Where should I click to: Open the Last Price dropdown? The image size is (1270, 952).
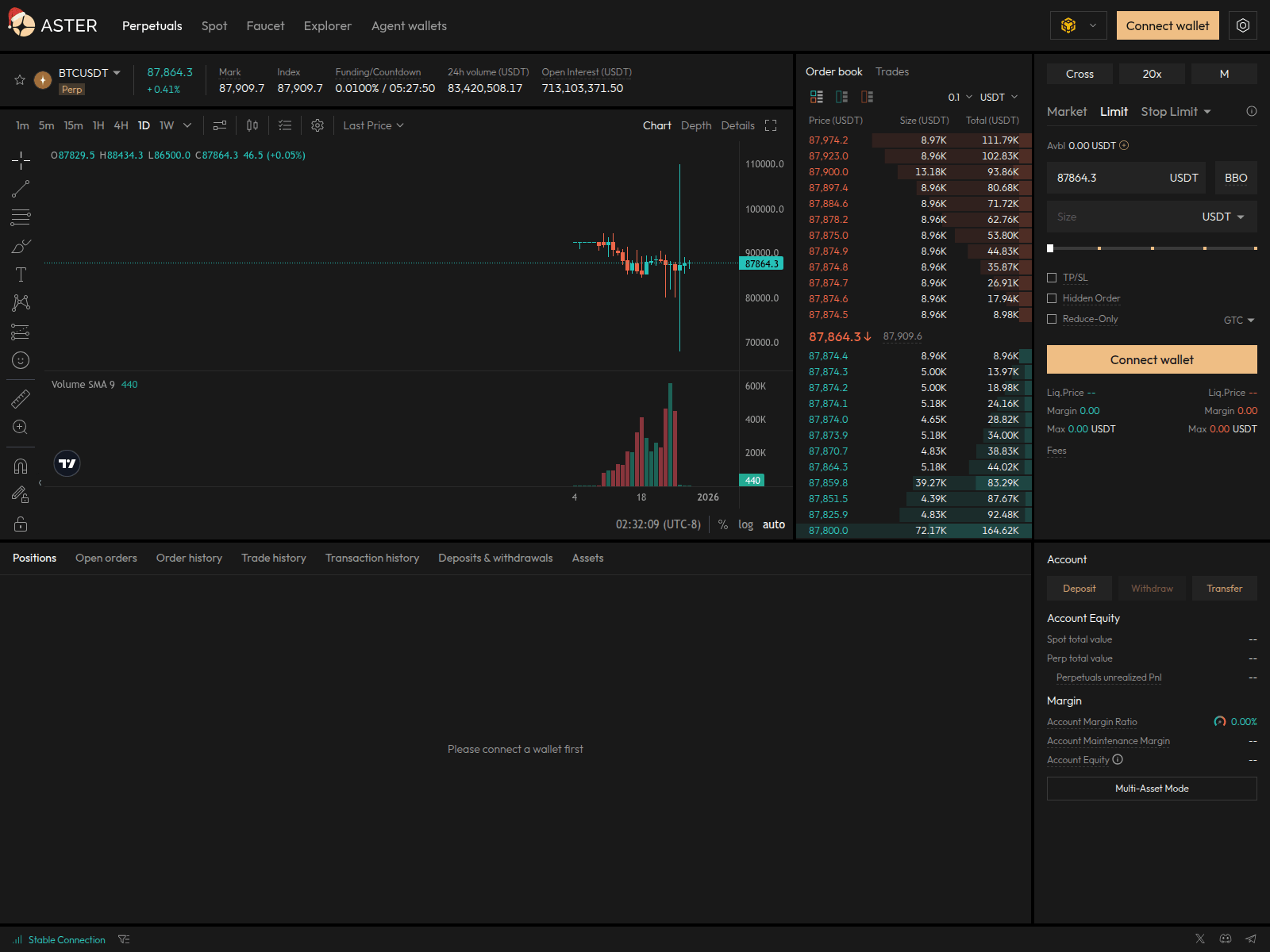(373, 125)
